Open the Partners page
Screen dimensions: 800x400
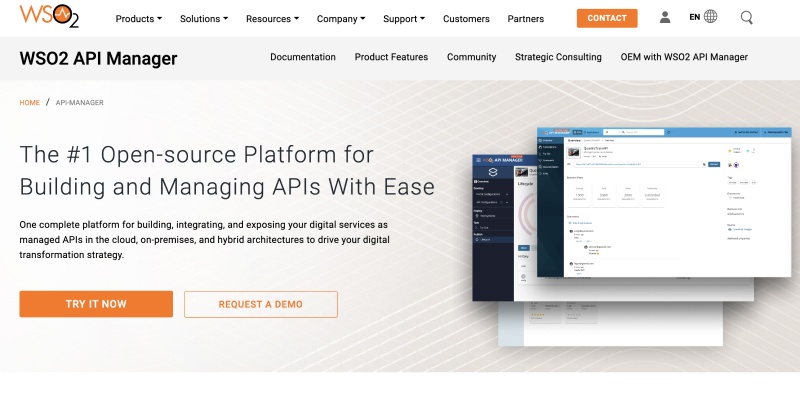[526, 19]
